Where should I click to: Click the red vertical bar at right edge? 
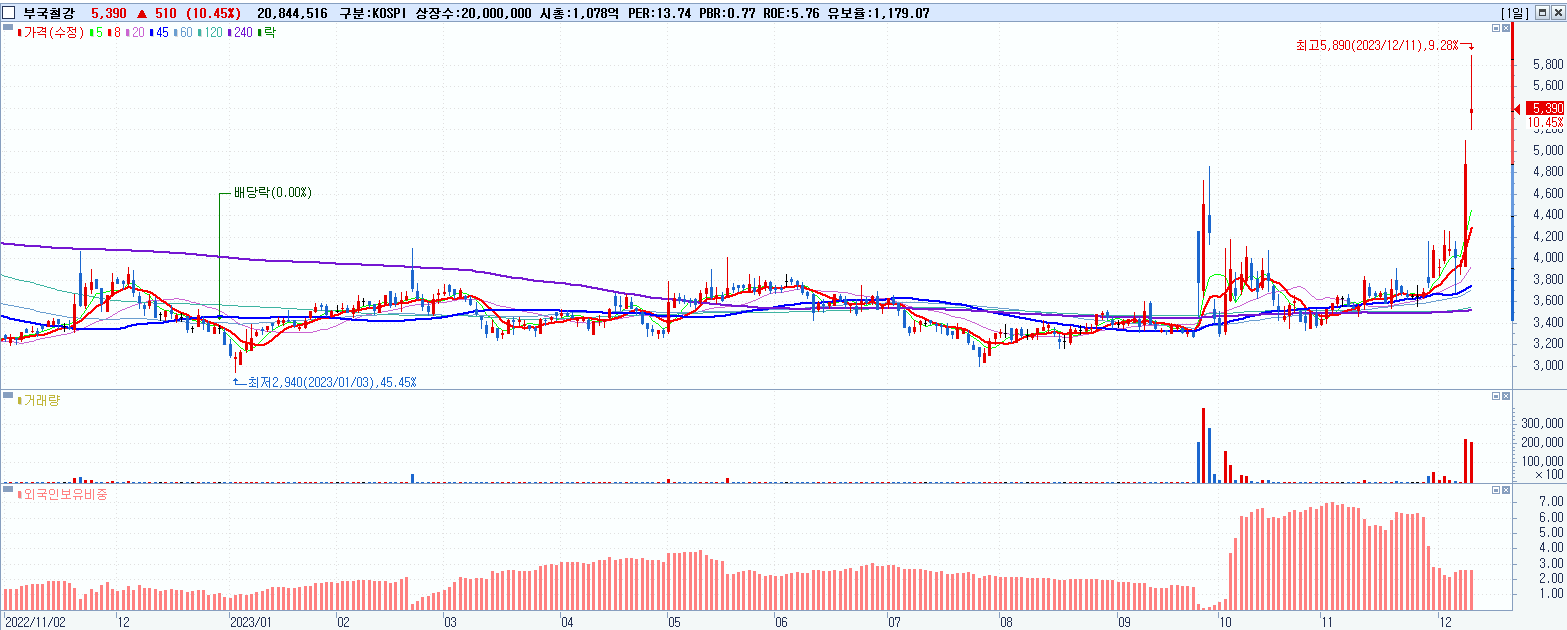pos(1512,93)
